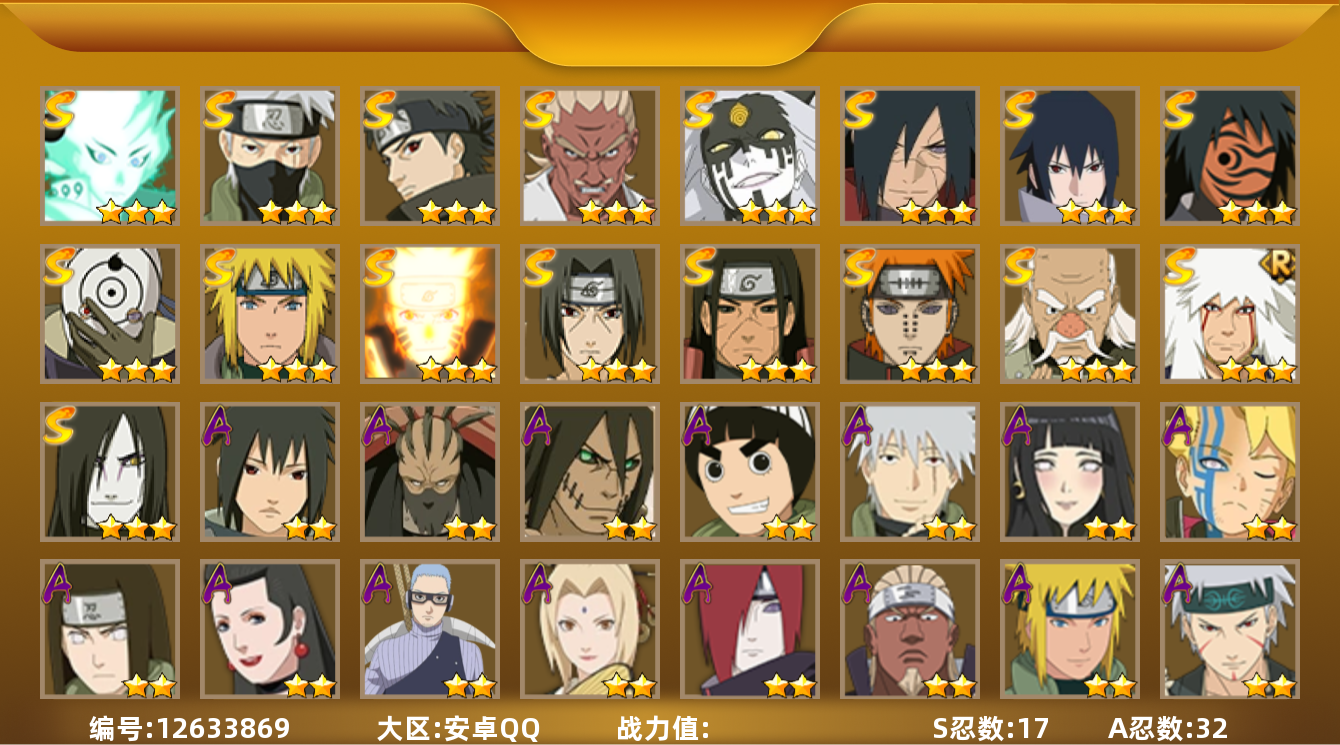Viewport: 1340px width, 745px height.
Task: Choose the red-skinned angry S-rank character
Action: pyautogui.click(x=590, y=155)
